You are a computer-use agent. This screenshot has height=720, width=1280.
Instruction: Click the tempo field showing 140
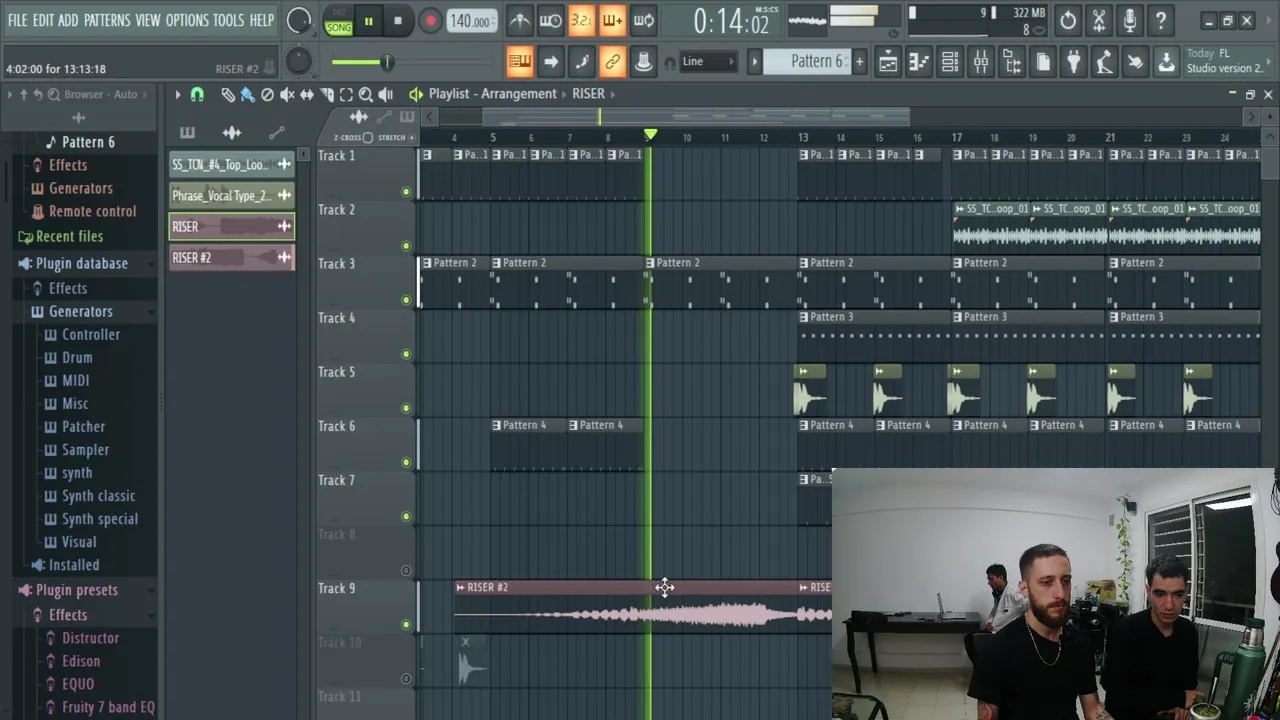pos(470,21)
